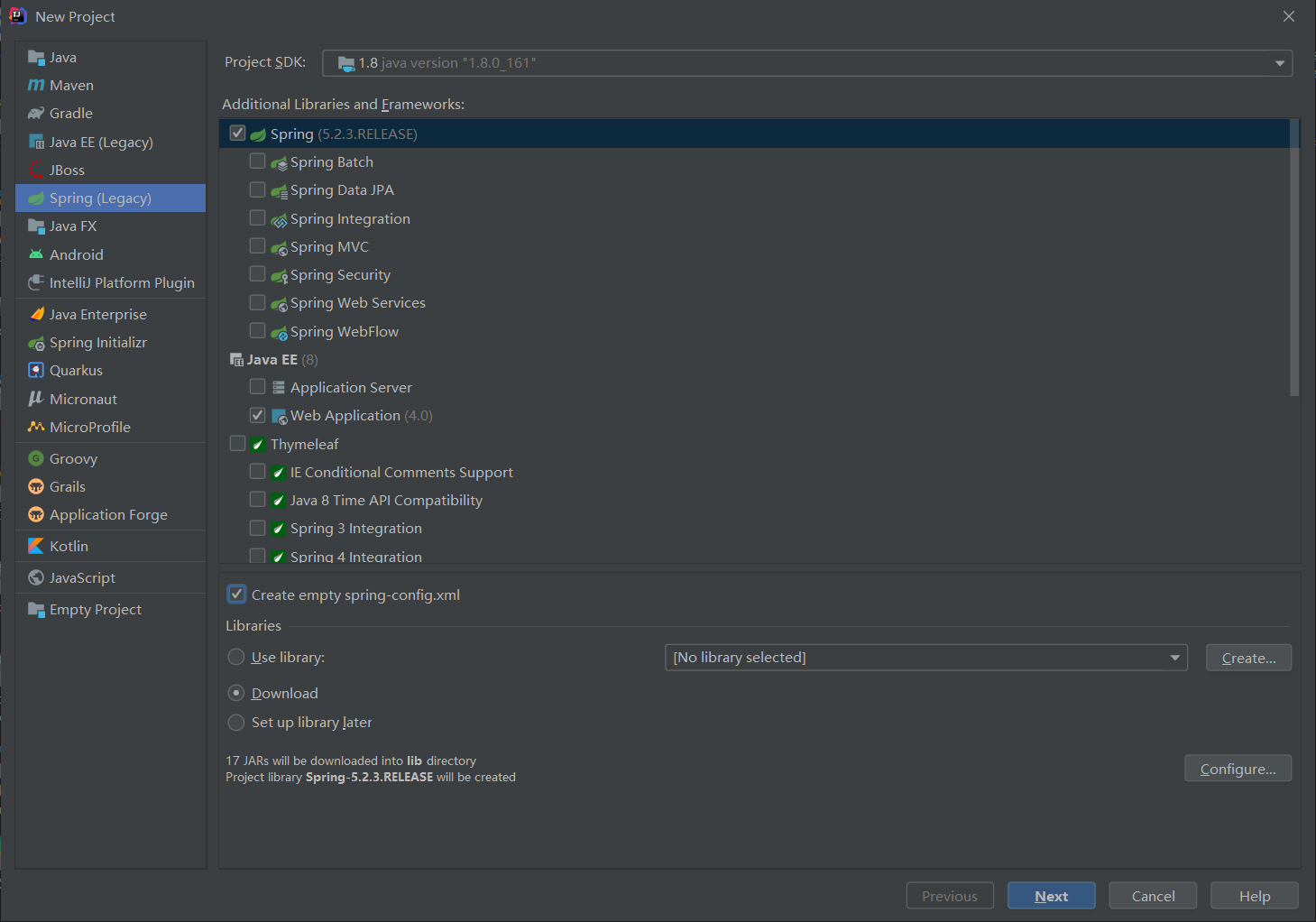This screenshot has width=1316, height=922.
Task: Click the Micronaut icon
Action: [36, 399]
